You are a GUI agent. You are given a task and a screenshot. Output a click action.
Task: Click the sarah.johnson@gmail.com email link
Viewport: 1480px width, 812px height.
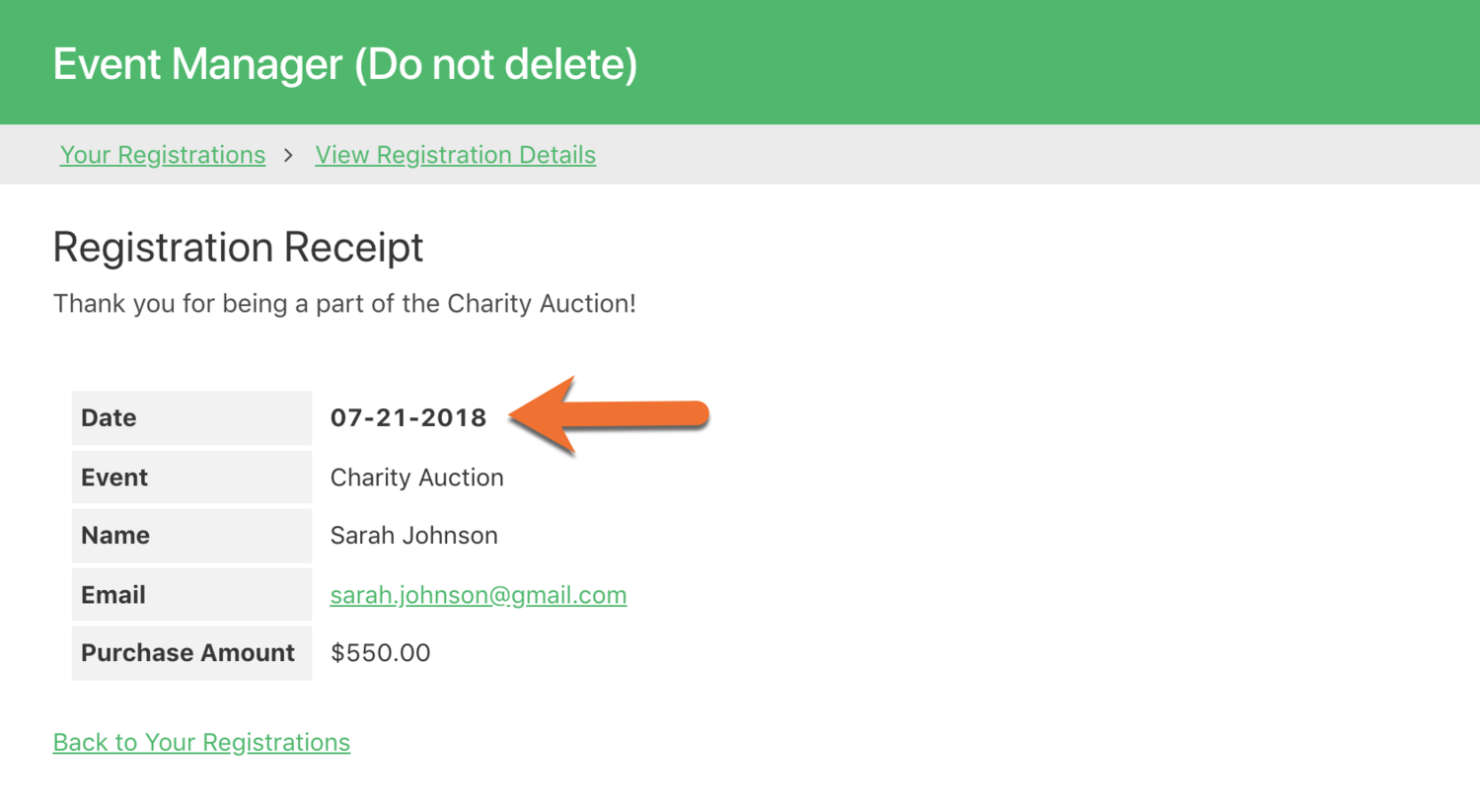[479, 595]
